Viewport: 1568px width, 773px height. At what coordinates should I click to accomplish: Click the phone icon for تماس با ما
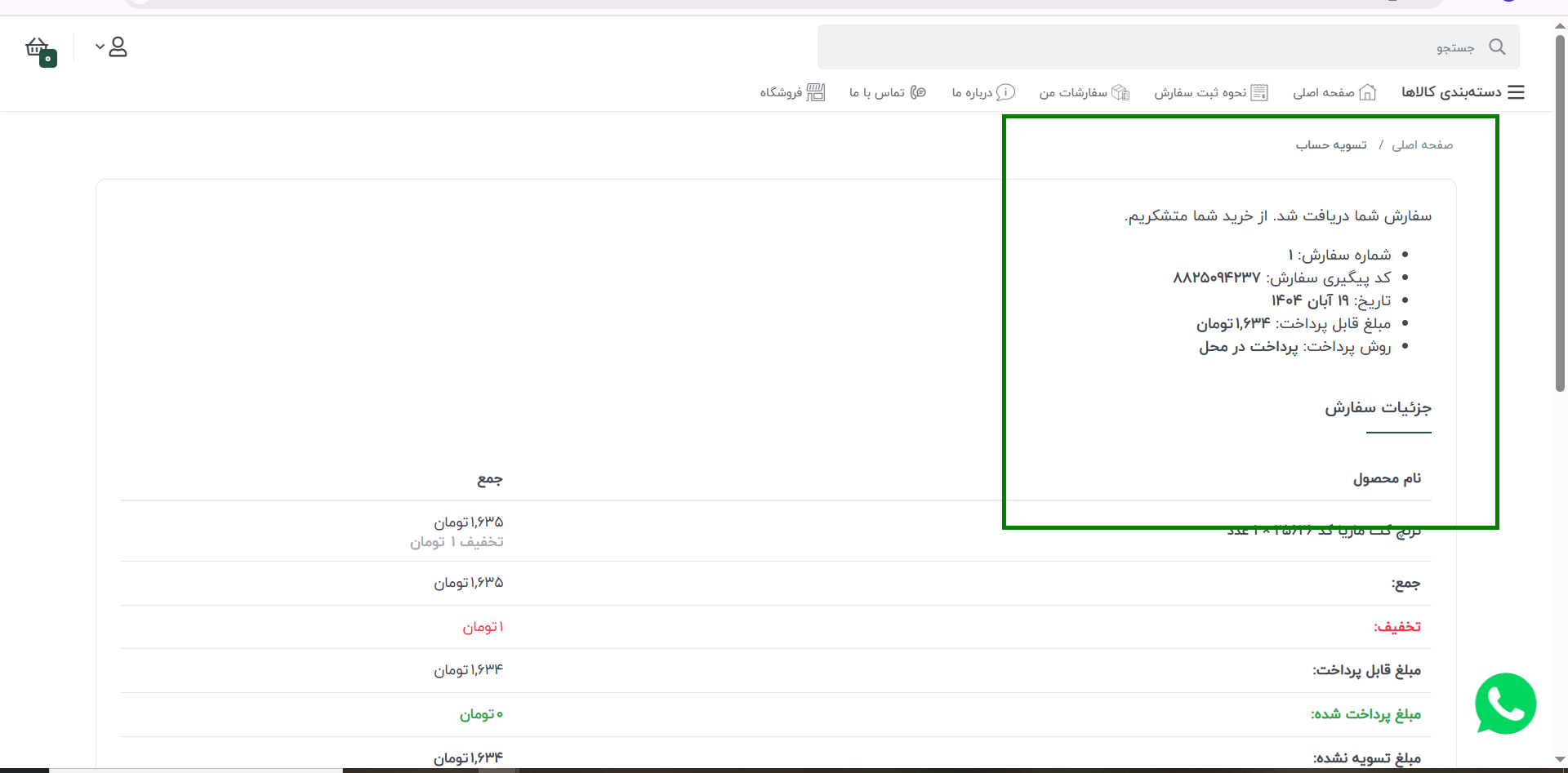(x=918, y=92)
